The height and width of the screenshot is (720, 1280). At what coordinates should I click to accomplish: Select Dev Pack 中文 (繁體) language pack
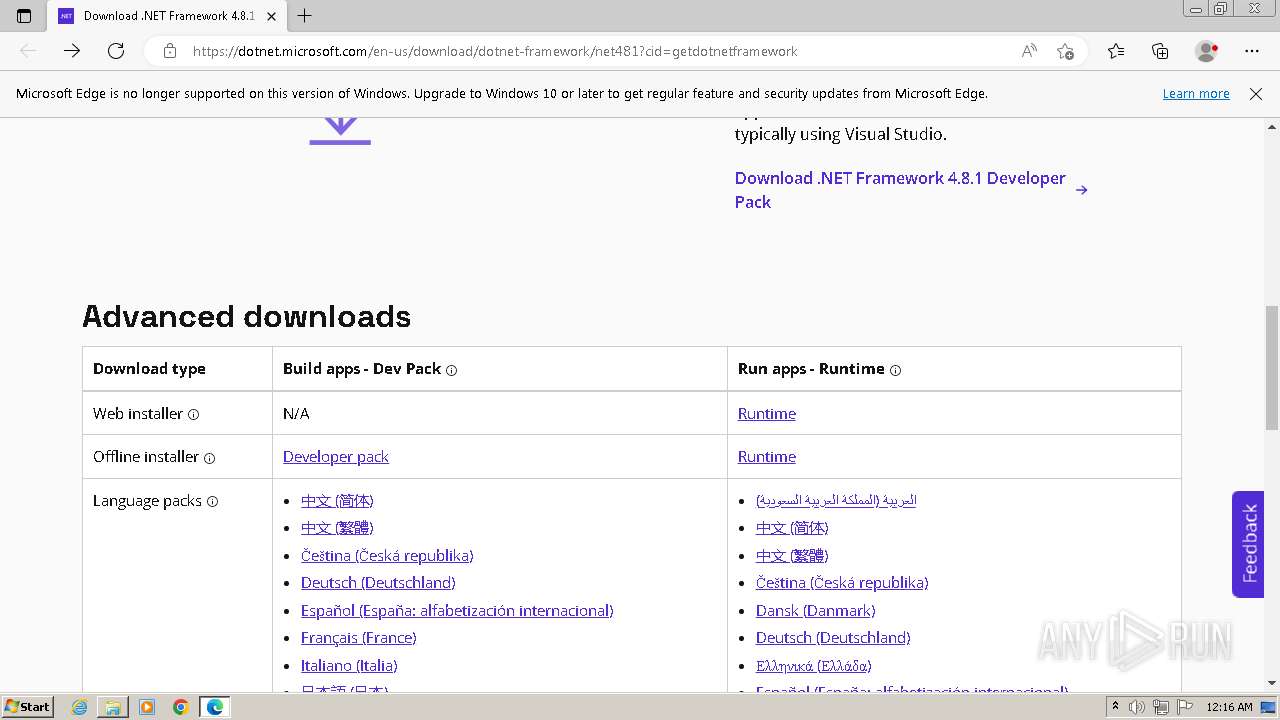(337, 528)
